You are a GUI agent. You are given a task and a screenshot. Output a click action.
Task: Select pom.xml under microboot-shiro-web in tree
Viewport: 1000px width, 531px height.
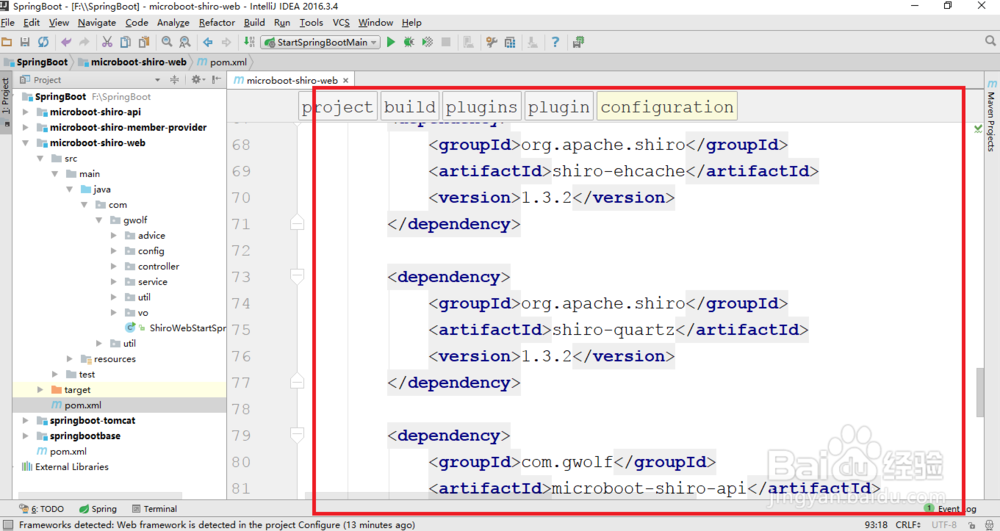83,405
